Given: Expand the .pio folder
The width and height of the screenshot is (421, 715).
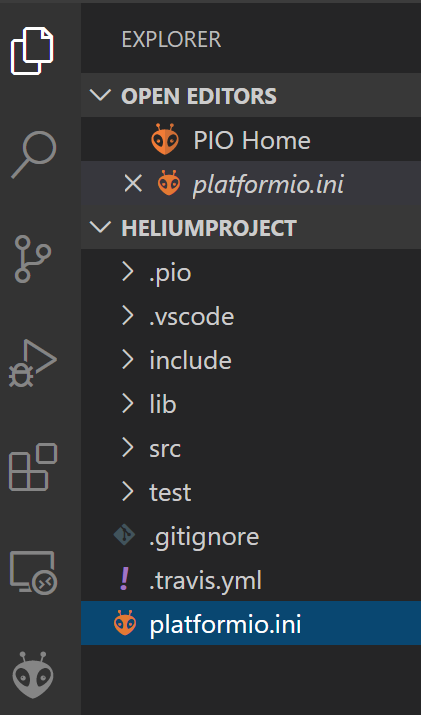Looking at the screenshot, I should (x=251, y=272).
